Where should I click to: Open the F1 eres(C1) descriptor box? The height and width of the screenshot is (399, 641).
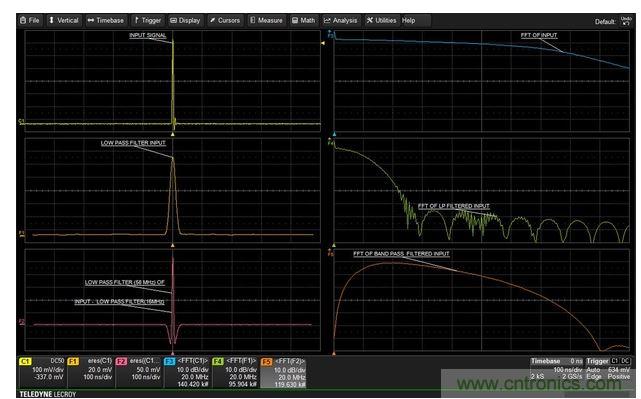click(x=90, y=372)
